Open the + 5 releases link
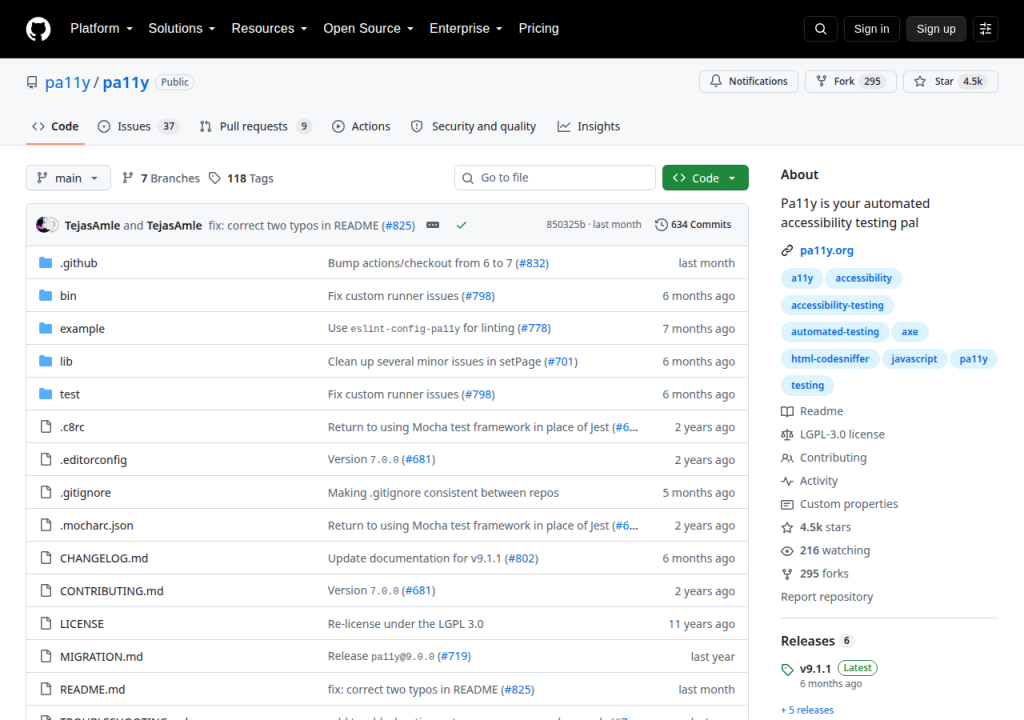This screenshot has height=720, width=1024. [x=807, y=710]
